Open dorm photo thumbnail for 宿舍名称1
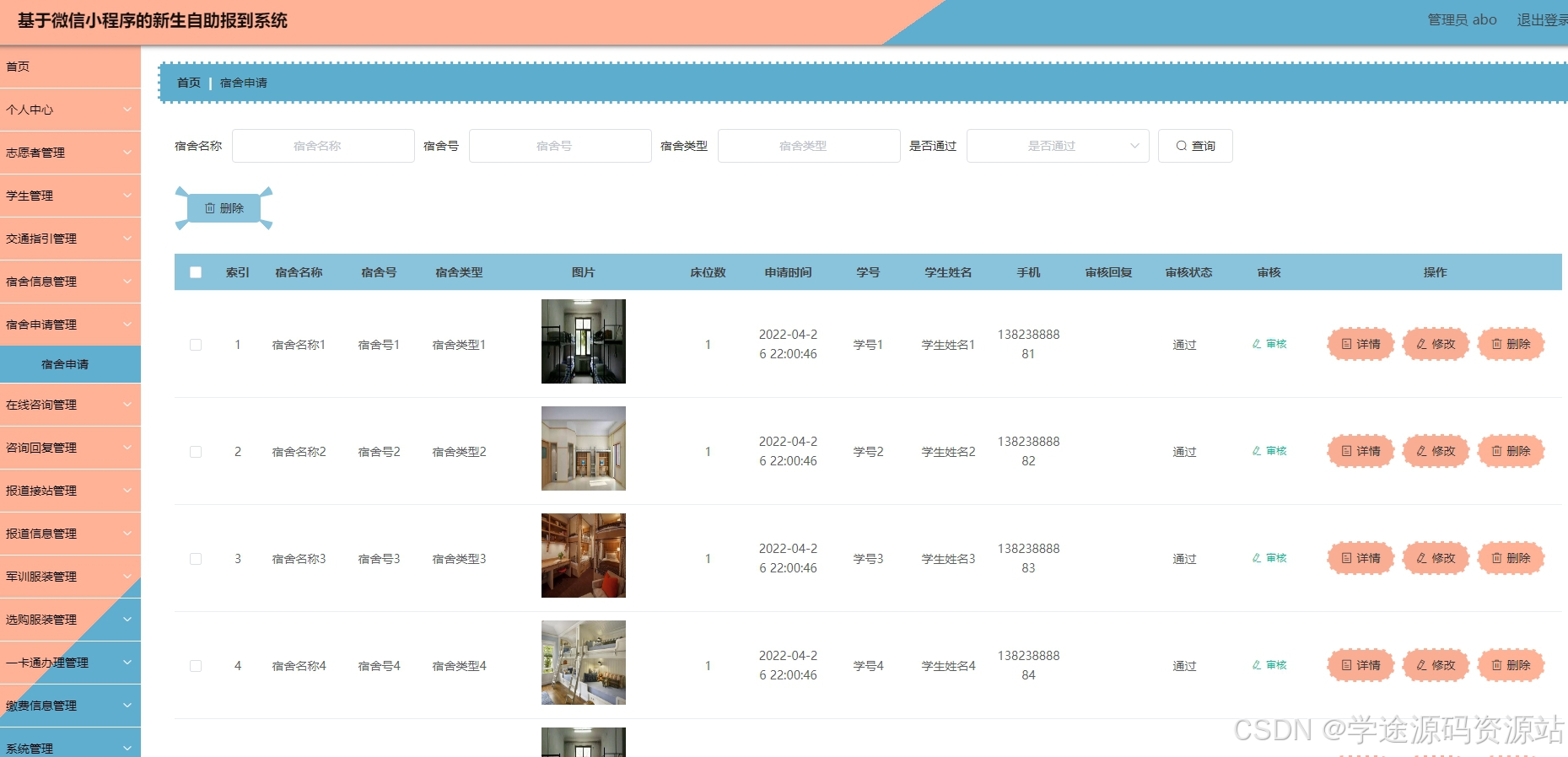 click(x=584, y=341)
